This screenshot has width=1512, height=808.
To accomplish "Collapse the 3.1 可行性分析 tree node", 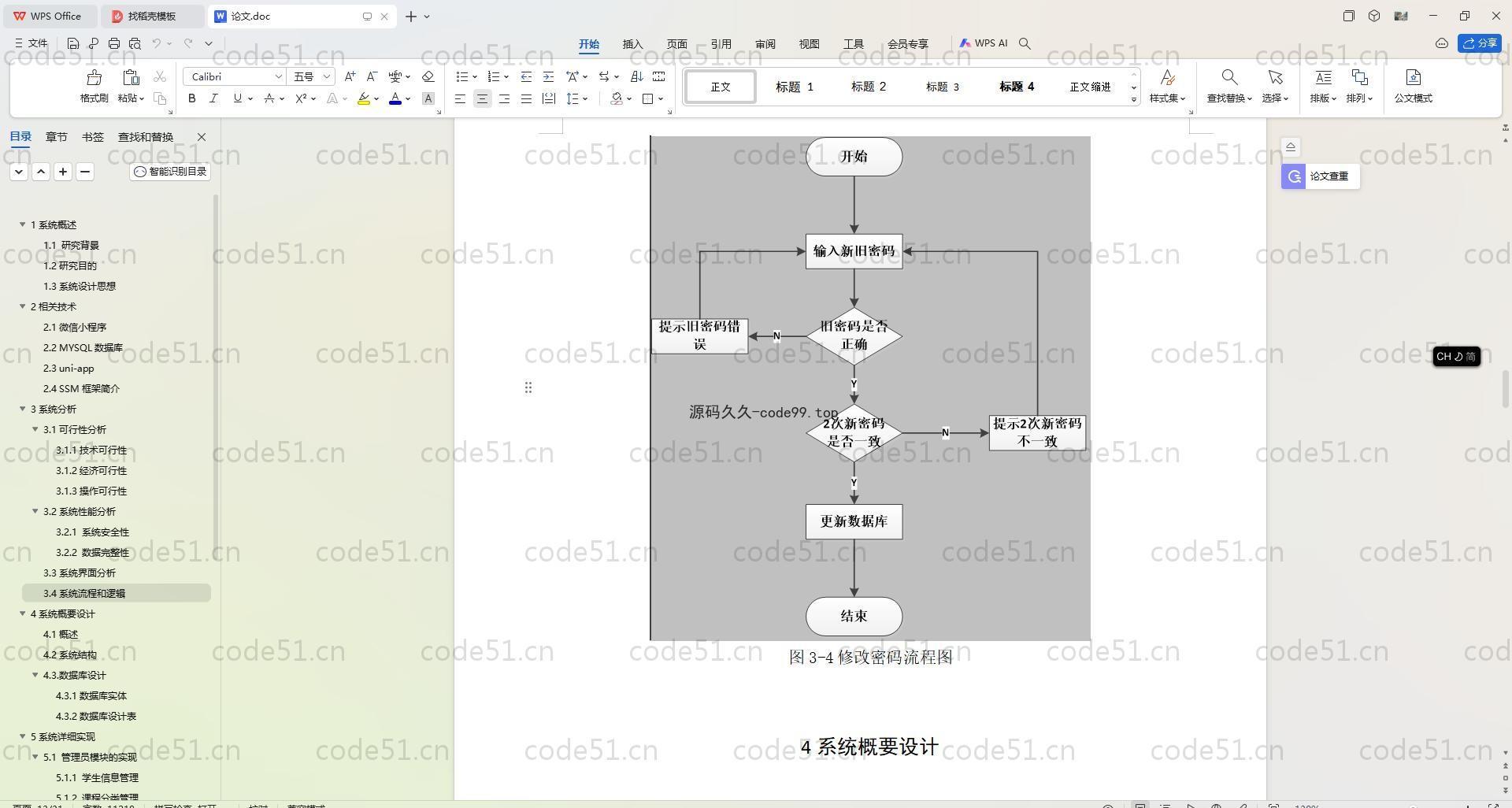I will [35, 429].
